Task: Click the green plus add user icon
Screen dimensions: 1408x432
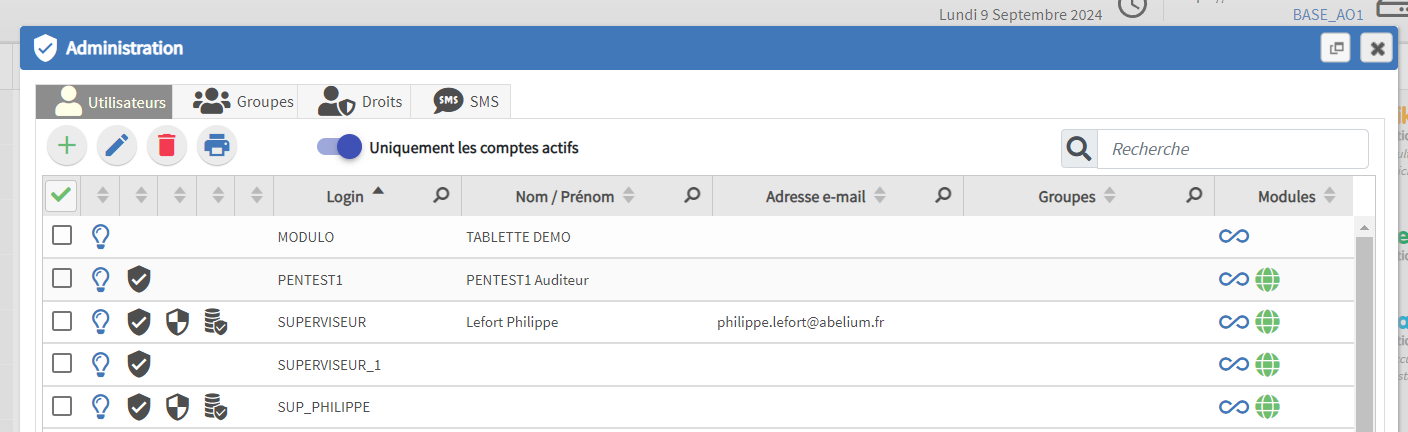Action: [67, 146]
